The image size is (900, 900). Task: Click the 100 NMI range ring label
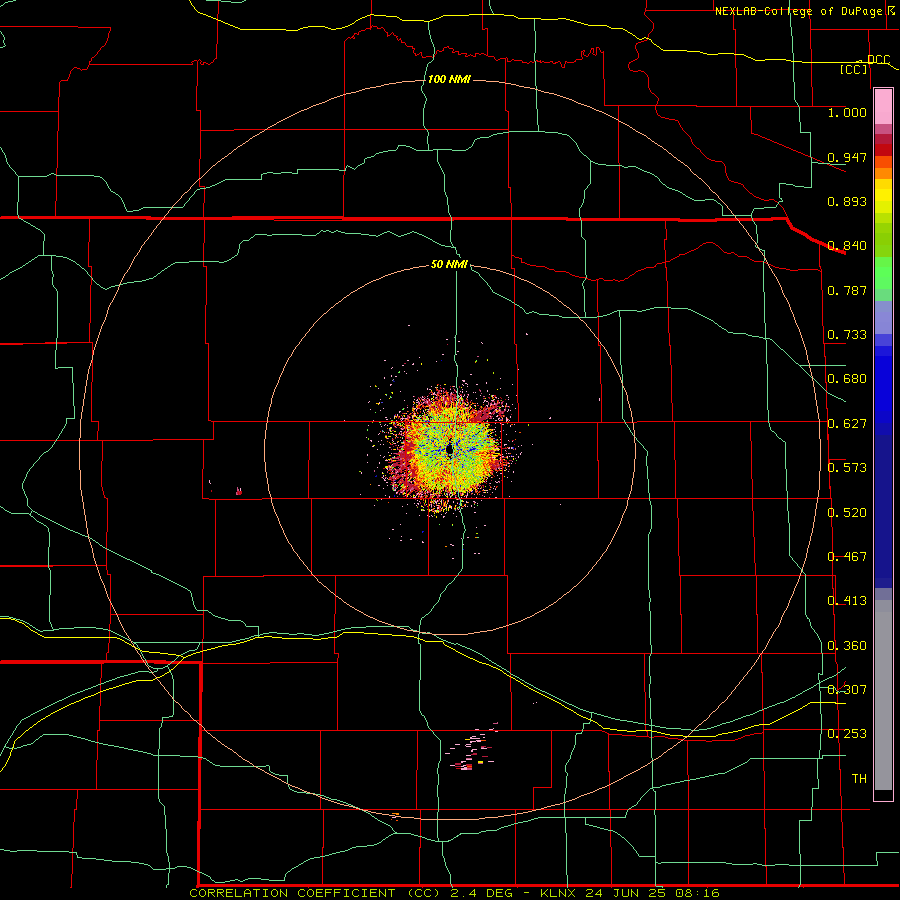pos(449,79)
